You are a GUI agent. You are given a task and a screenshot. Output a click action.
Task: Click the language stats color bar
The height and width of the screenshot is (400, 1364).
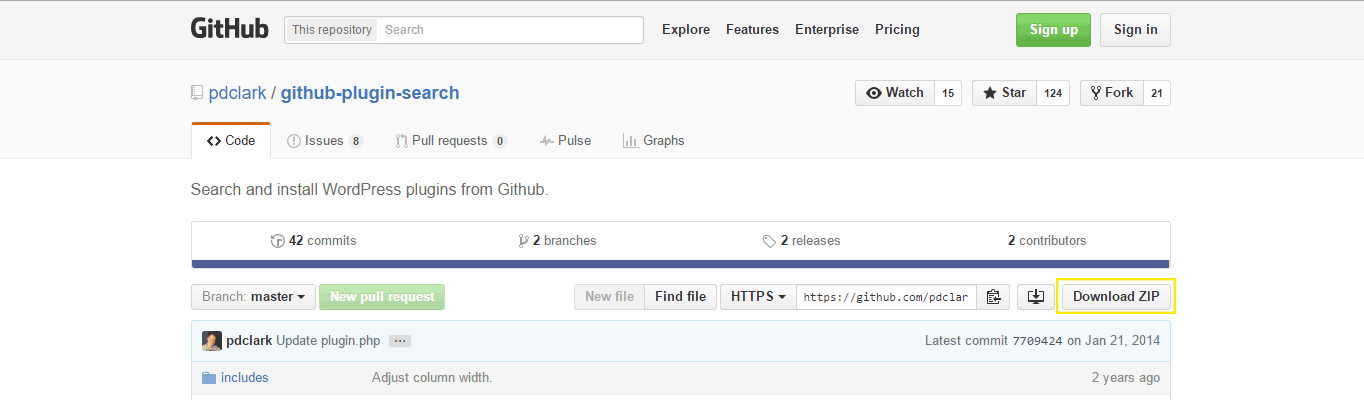680,264
